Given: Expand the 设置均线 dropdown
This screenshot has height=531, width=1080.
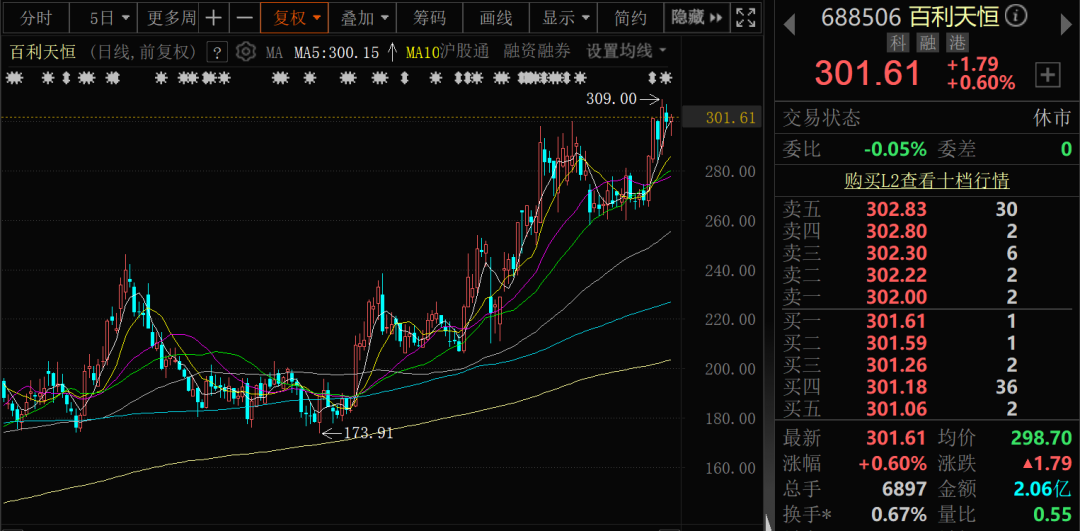Looking at the screenshot, I should point(626,51).
